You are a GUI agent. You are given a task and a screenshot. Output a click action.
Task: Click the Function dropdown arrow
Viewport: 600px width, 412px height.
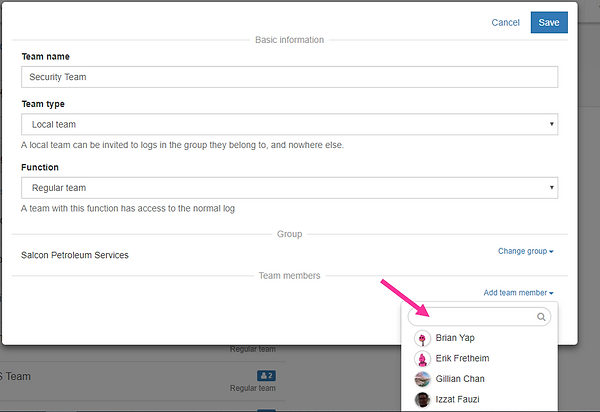[x=551, y=187]
